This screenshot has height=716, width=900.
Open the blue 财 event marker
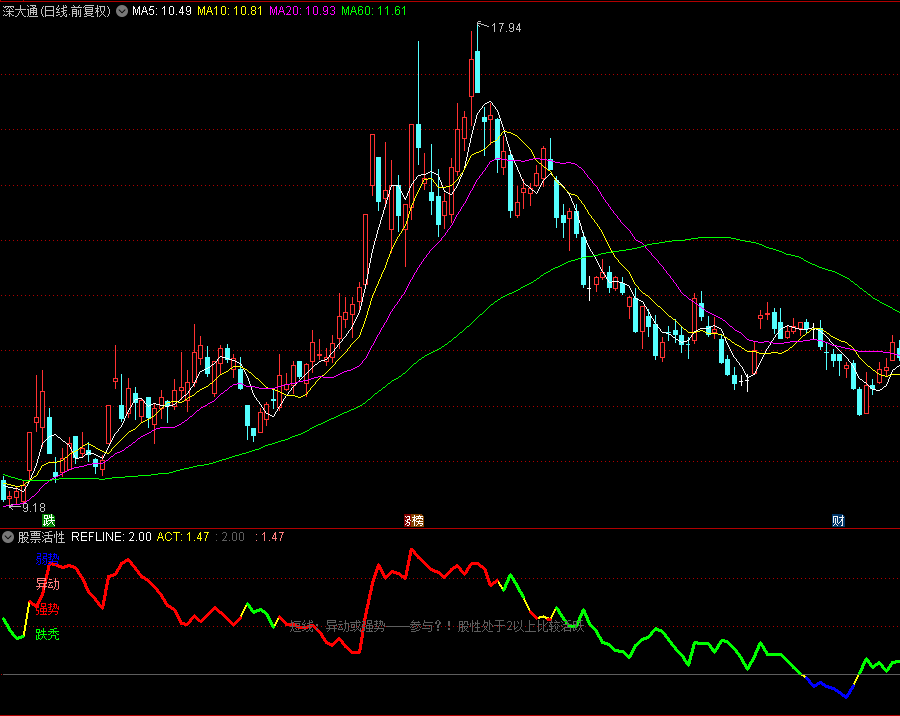[838, 521]
